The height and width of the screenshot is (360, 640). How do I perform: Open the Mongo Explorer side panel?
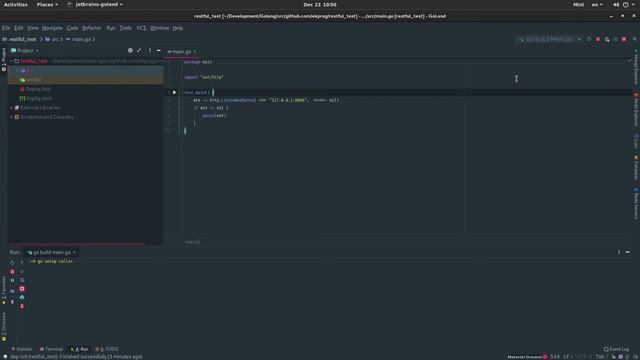tap(636, 67)
